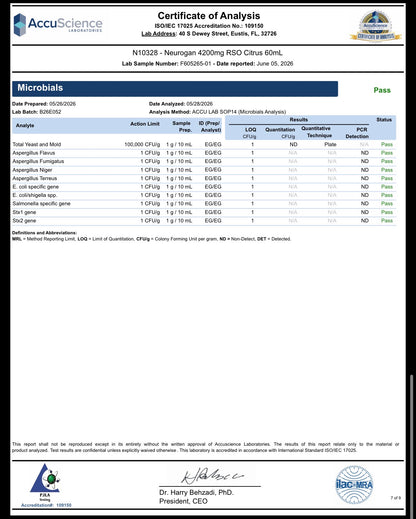Click Lab Batch B26E052
This screenshot has height=519, width=416.
tap(37, 112)
